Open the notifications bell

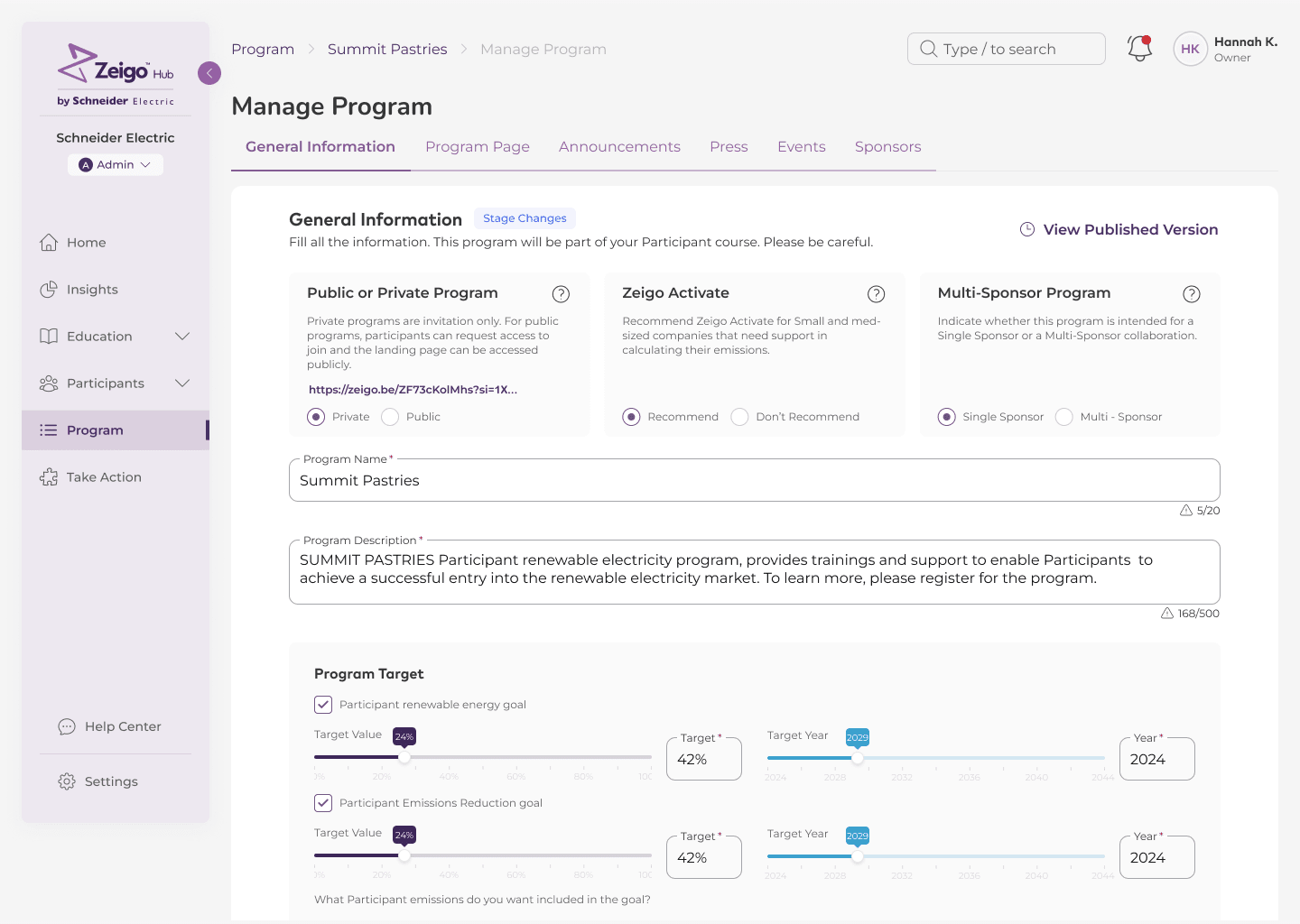(1139, 49)
